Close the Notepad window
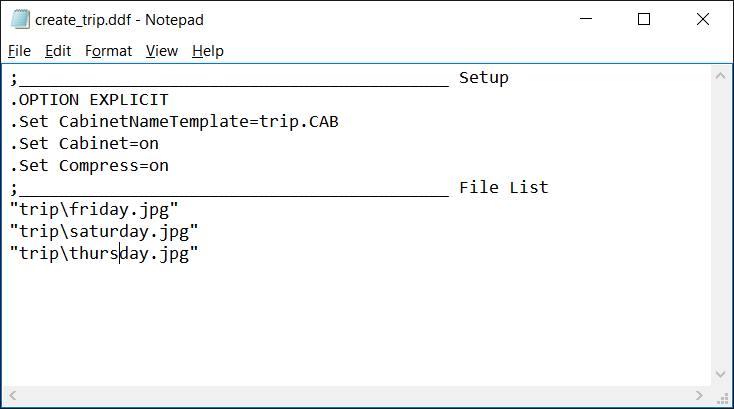 click(703, 19)
